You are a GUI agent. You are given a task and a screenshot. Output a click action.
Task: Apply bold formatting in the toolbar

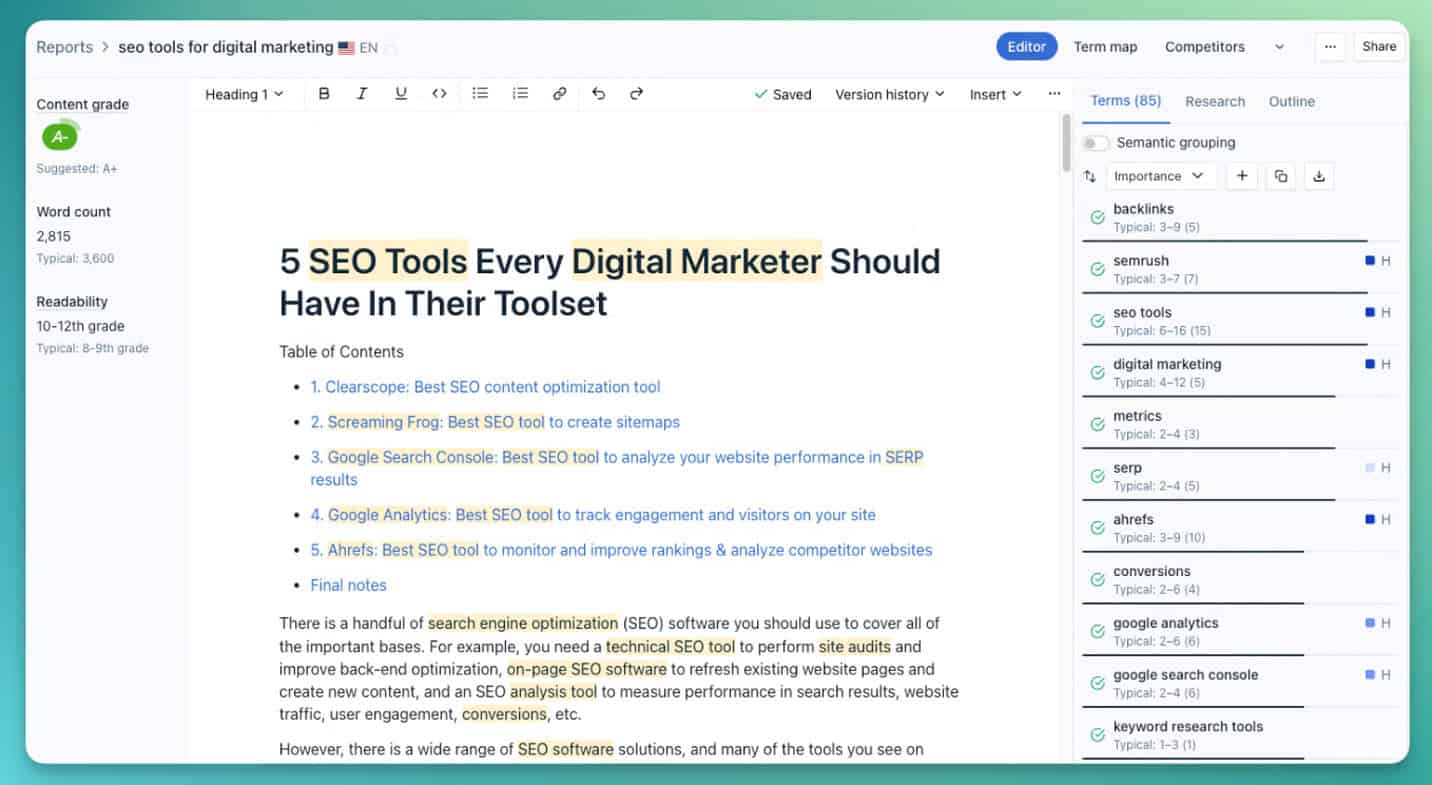tap(324, 94)
